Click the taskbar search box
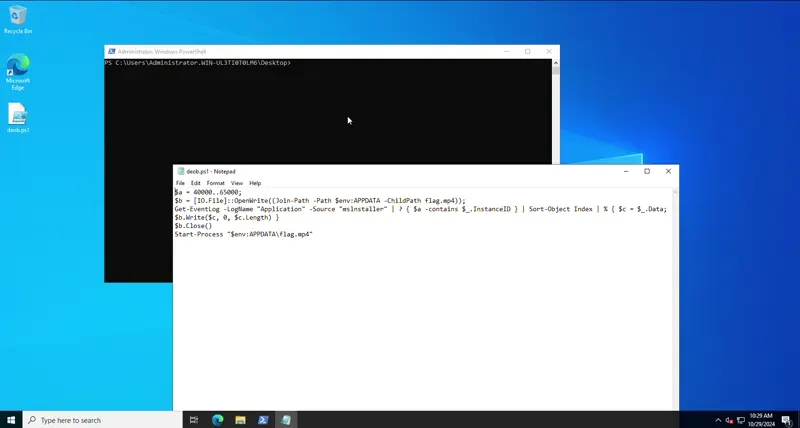The height and width of the screenshot is (428, 800). coord(103,420)
